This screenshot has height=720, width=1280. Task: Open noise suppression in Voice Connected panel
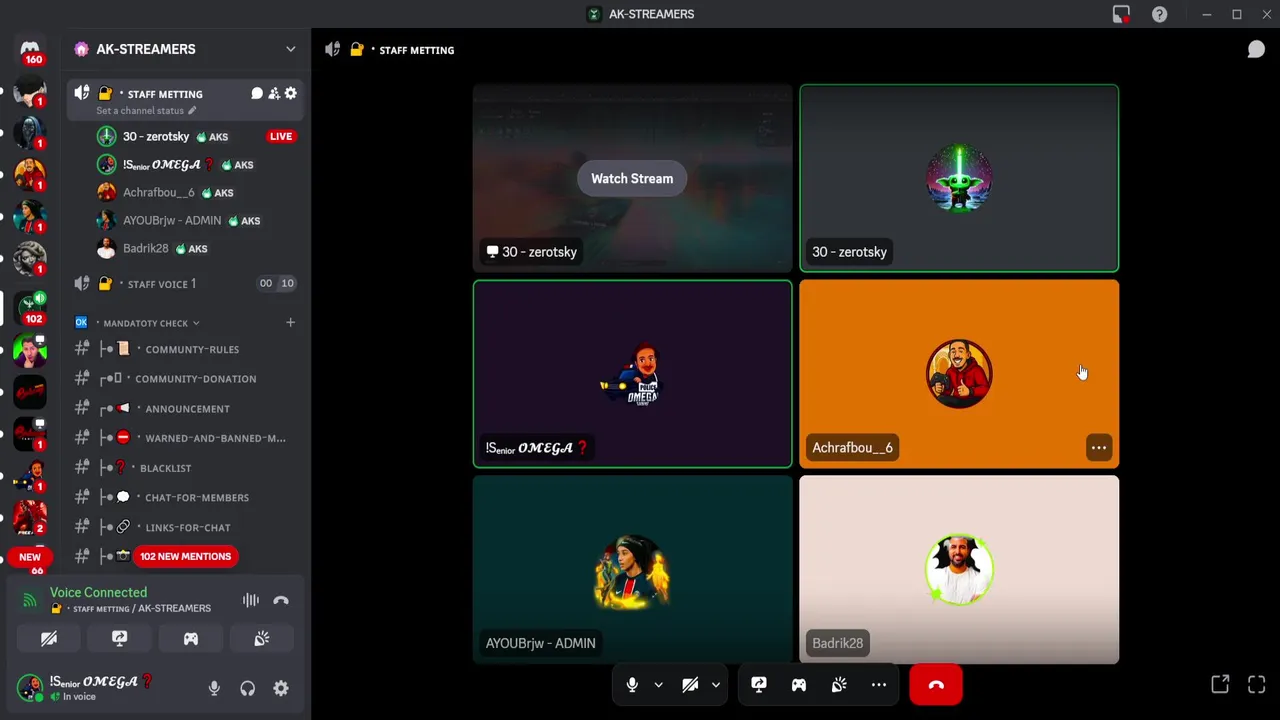click(x=251, y=600)
